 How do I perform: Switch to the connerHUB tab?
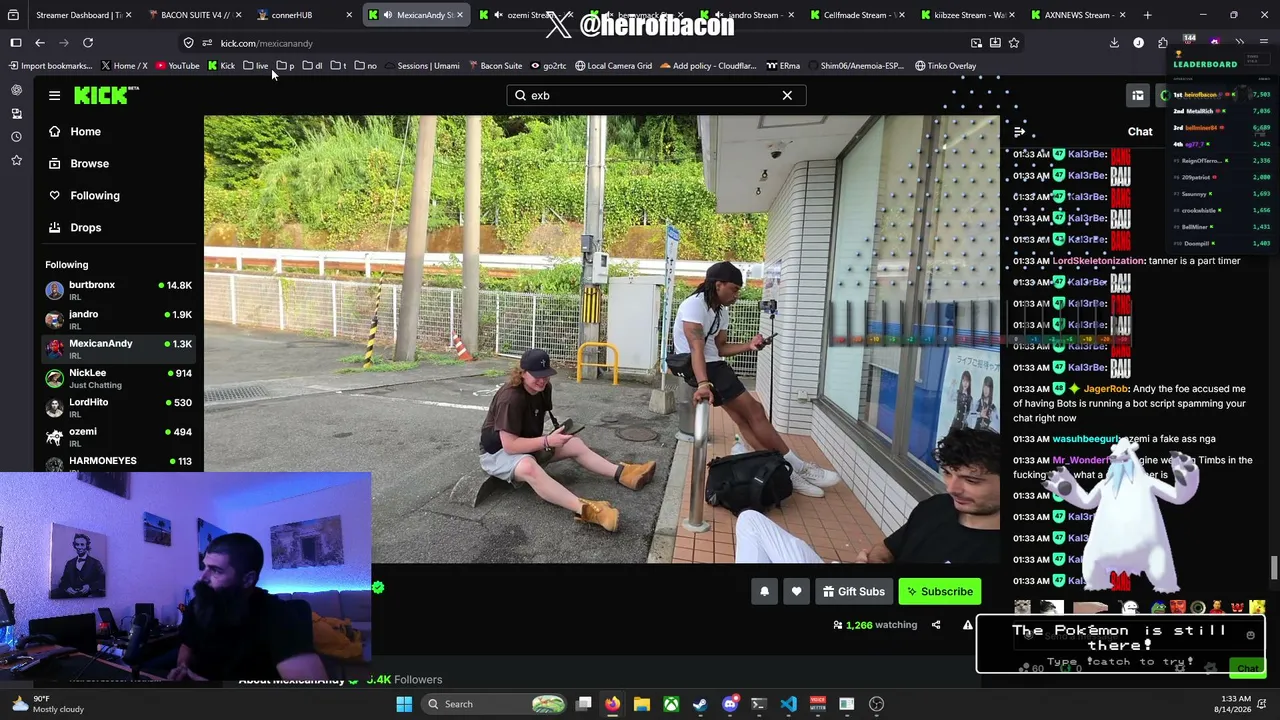click(x=304, y=15)
